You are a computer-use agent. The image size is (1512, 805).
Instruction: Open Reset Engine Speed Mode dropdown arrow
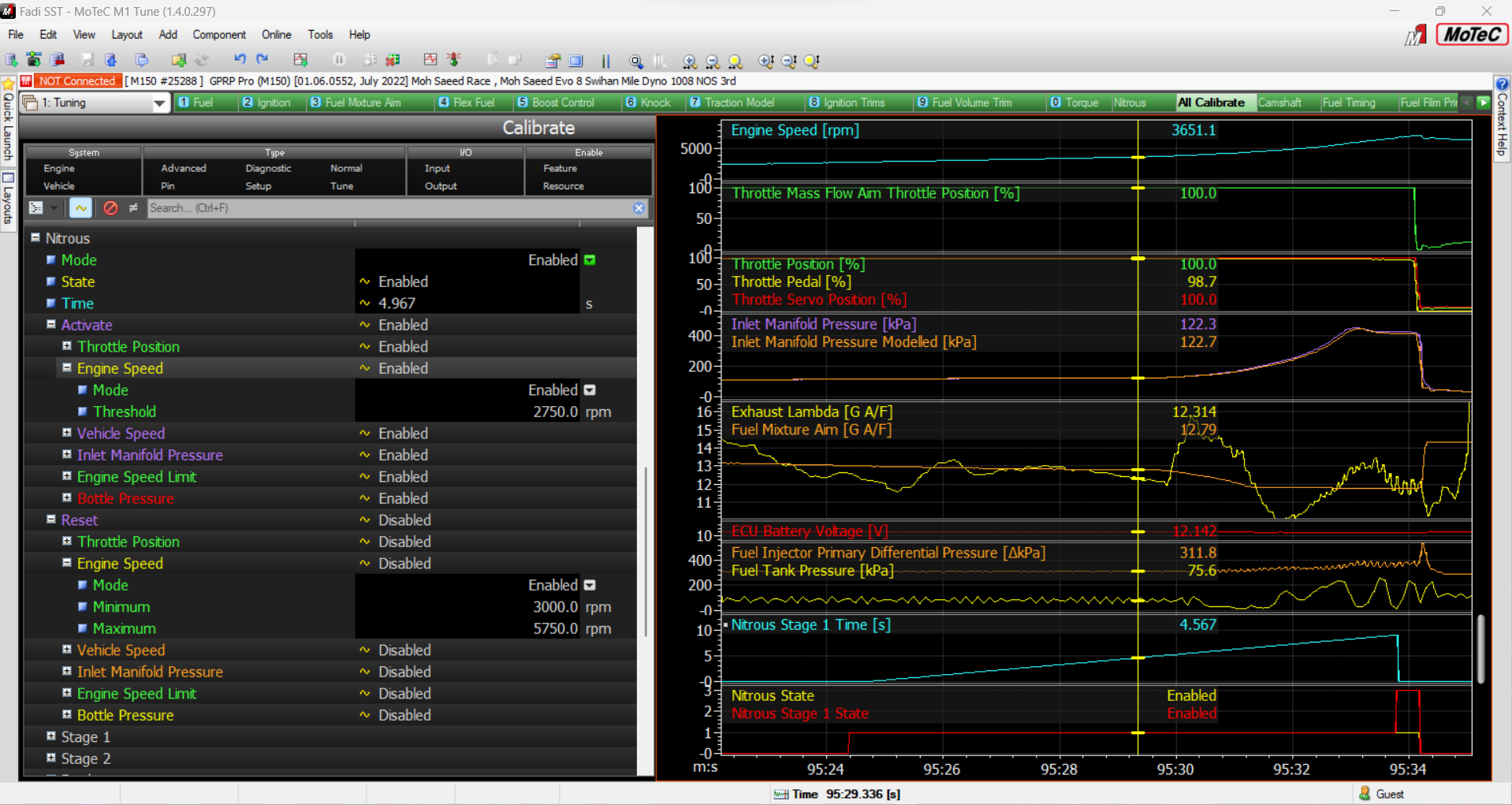590,586
